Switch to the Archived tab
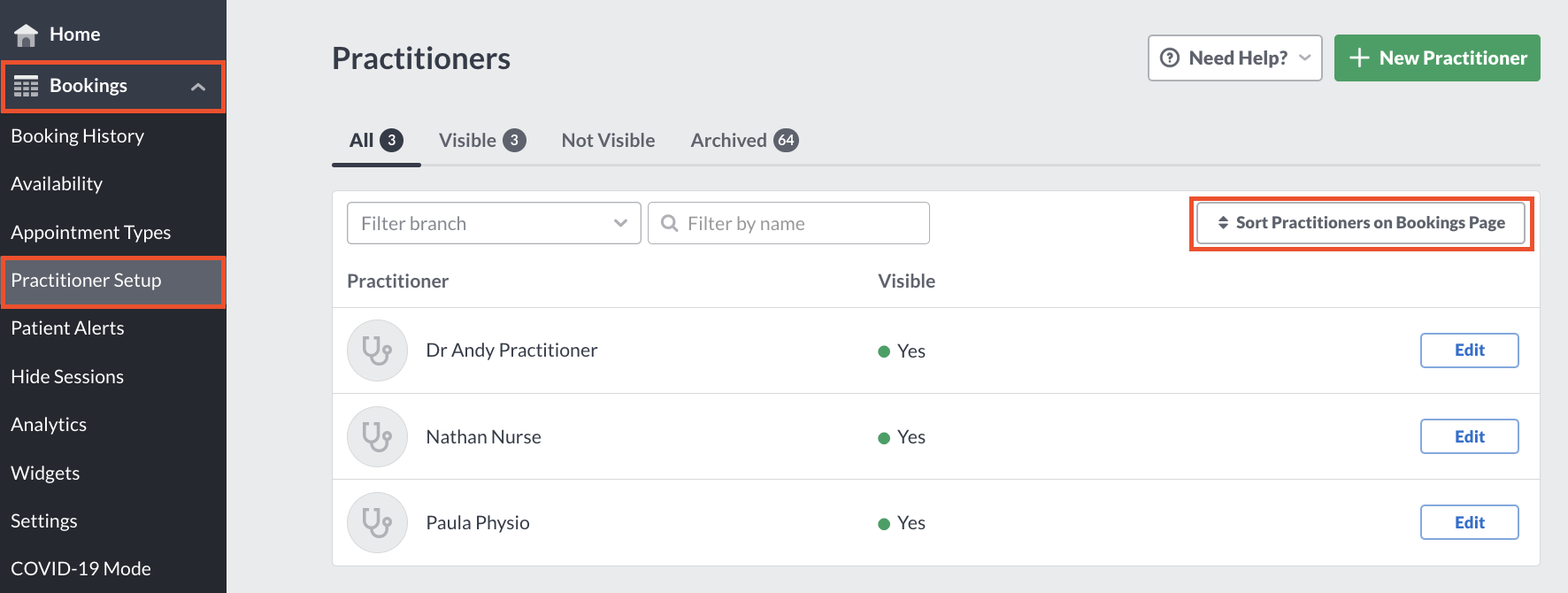Screen dimensions: 1568x593 (744, 140)
